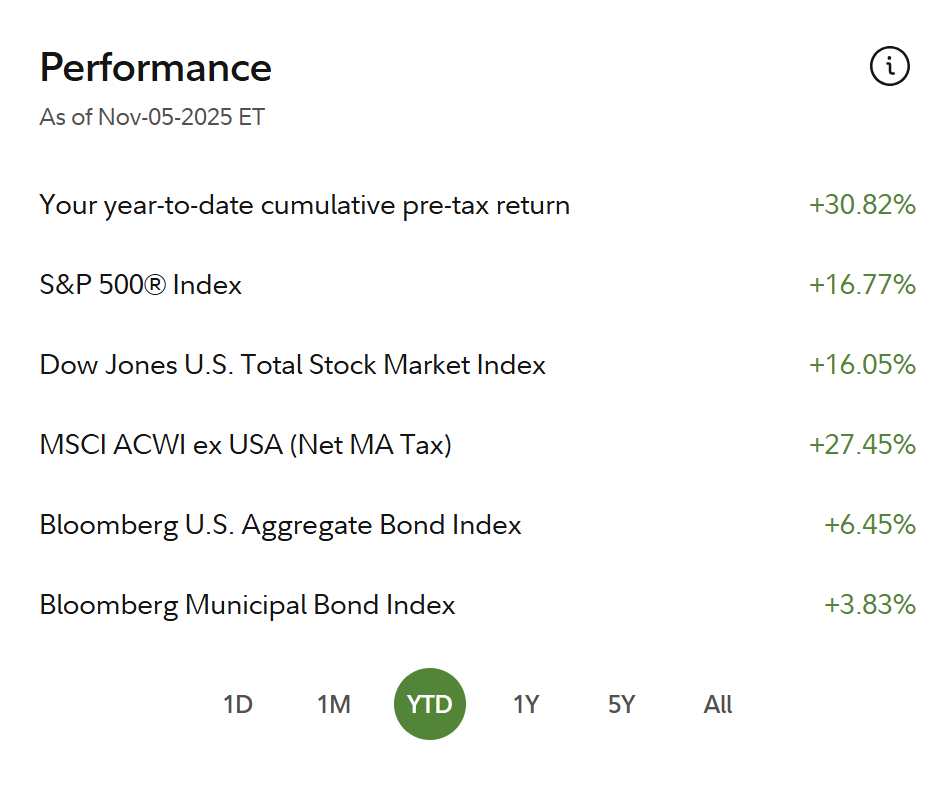Choose the 5Y time range
938x788 pixels.
point(621,704)
